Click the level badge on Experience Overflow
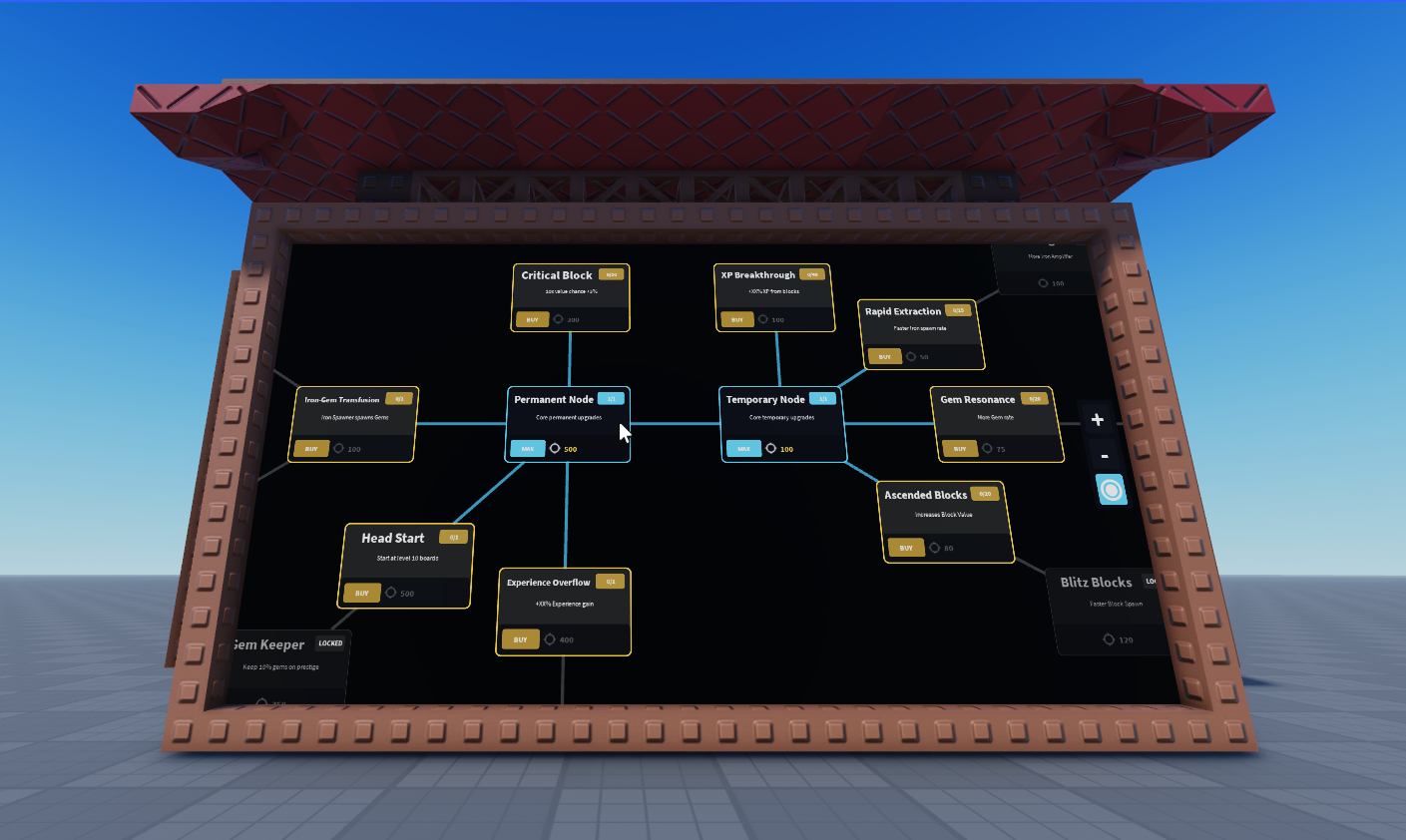Viewport: 1406px width, 840px height. 611,581
